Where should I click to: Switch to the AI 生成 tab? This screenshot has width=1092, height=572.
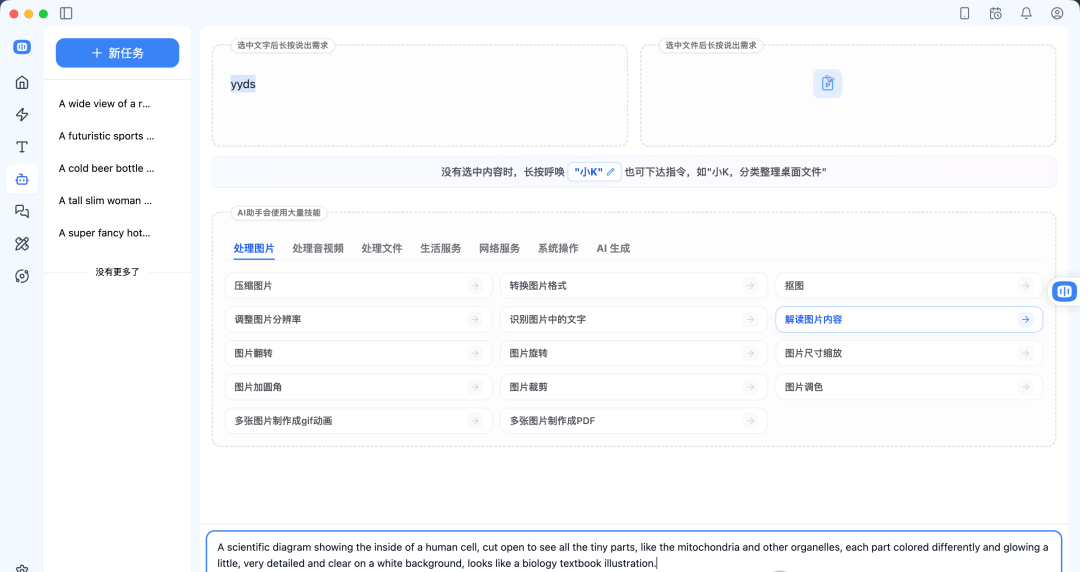tap(613, 248)
